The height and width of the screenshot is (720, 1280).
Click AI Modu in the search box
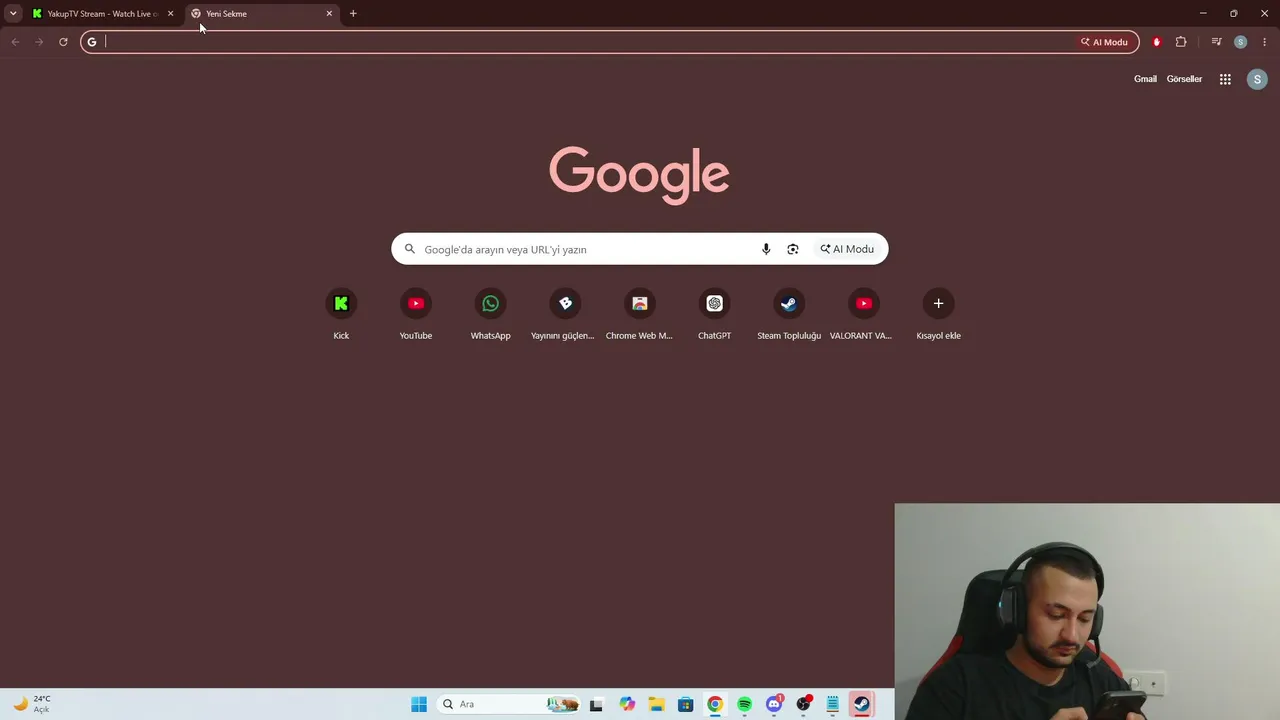[847, 249]
